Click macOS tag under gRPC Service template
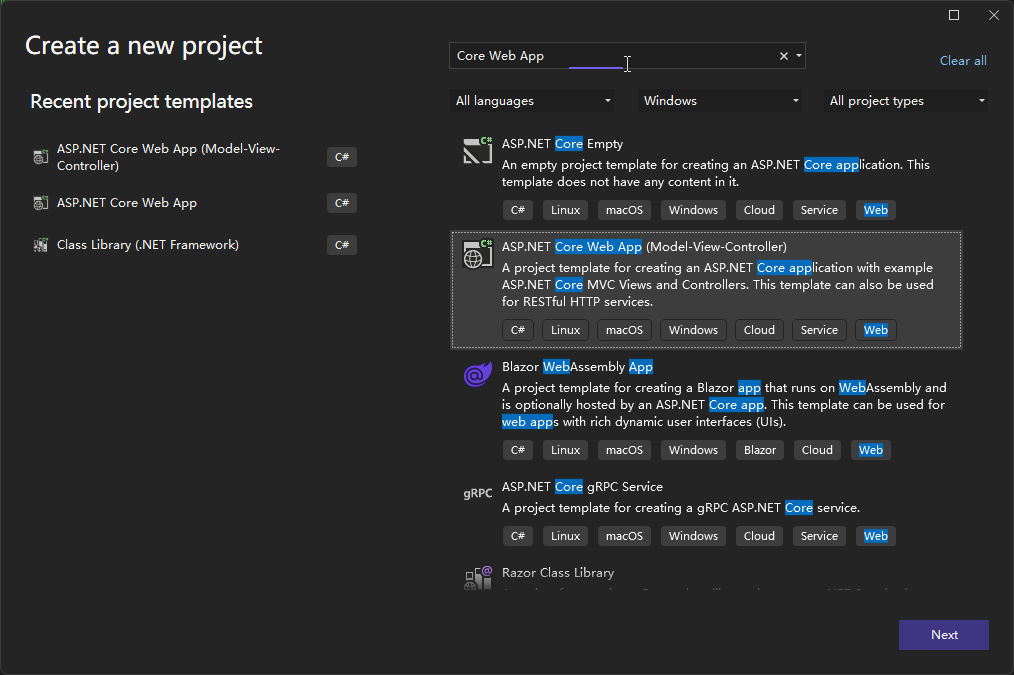Screen dimensions: 1014x675 point(624,536)
